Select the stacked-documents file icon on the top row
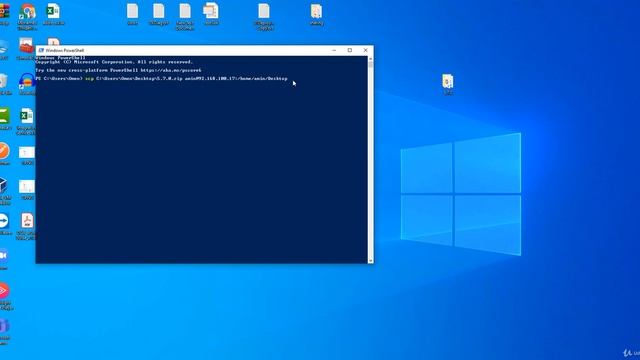Image resolution: width=640 pixels, height=360 pixels. [x=211, y=11]
